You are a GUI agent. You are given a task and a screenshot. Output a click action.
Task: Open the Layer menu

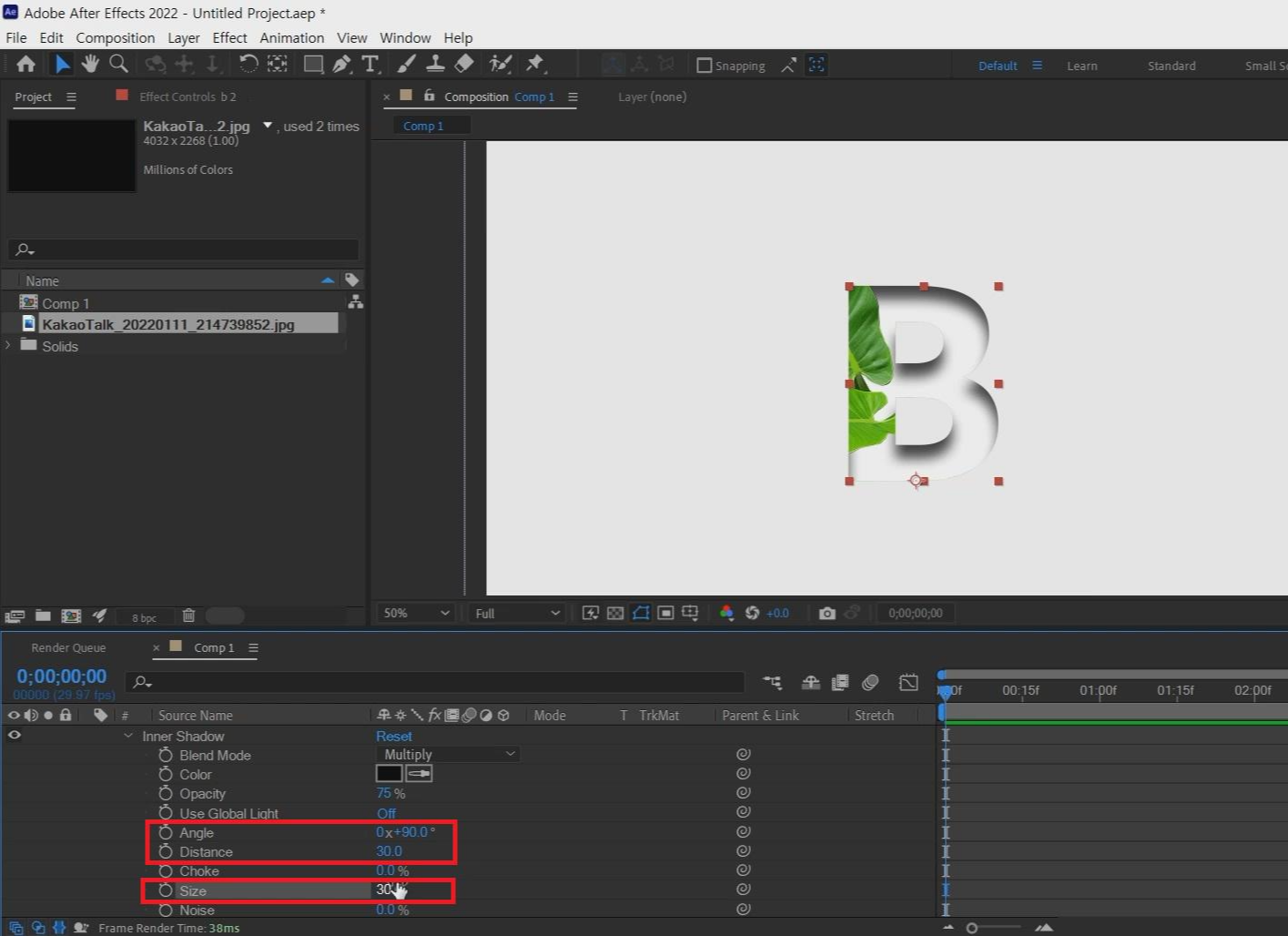point(183,37)
